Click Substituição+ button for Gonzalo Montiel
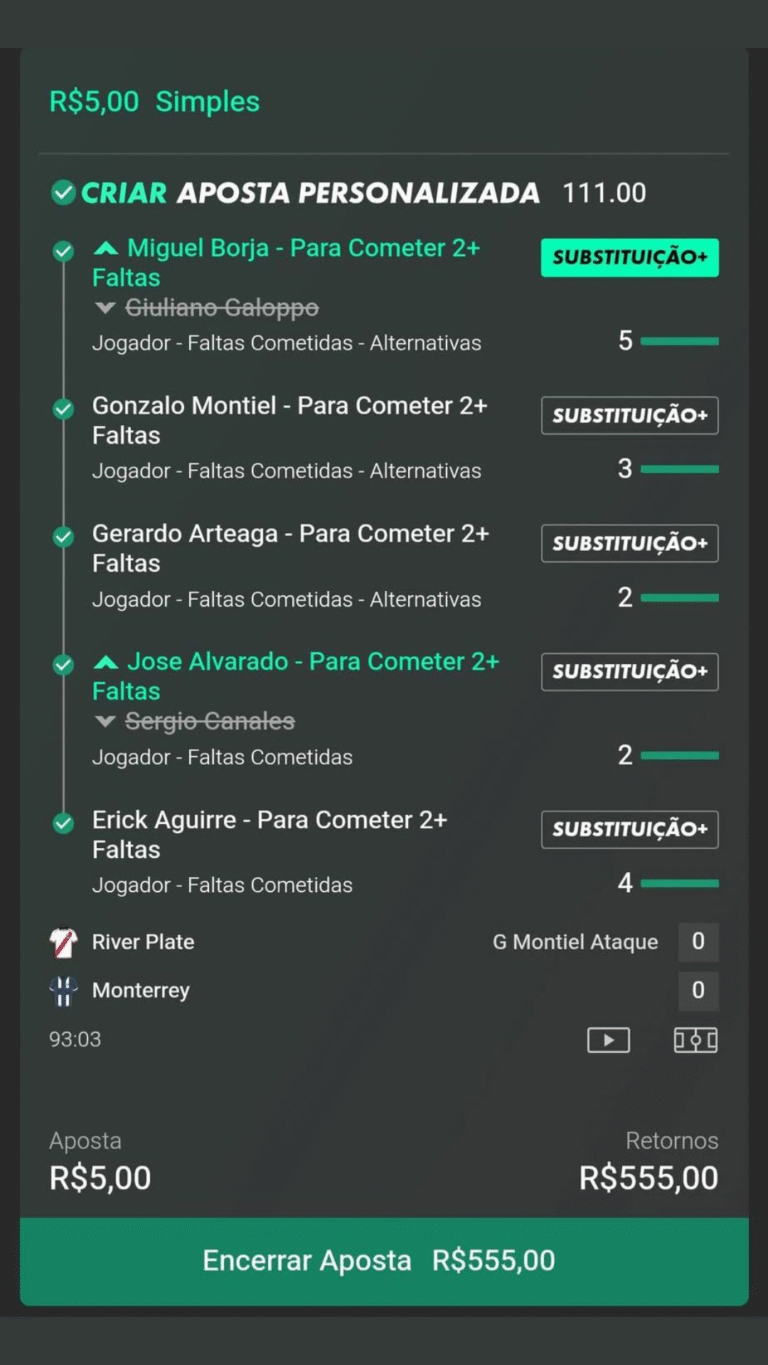 pyautogui.click(x=629, y=415)
